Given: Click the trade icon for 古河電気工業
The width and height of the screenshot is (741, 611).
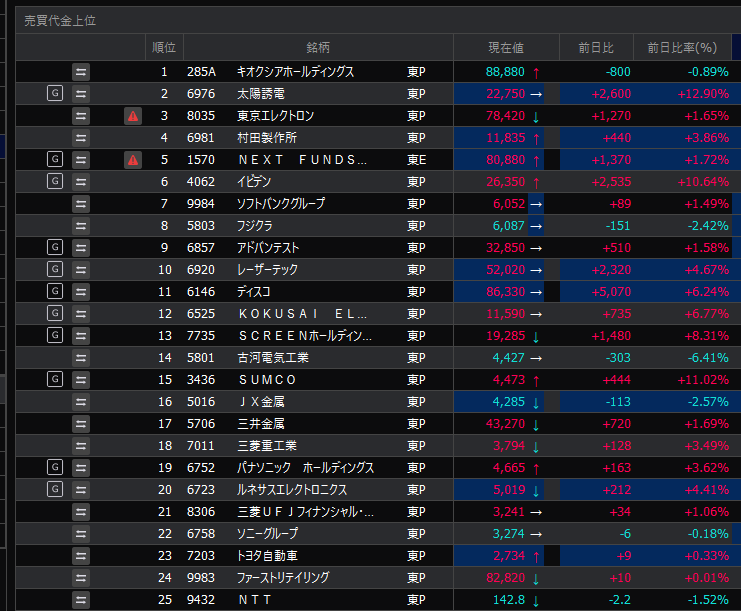Looking at the screenshot, I should (81, 358).
